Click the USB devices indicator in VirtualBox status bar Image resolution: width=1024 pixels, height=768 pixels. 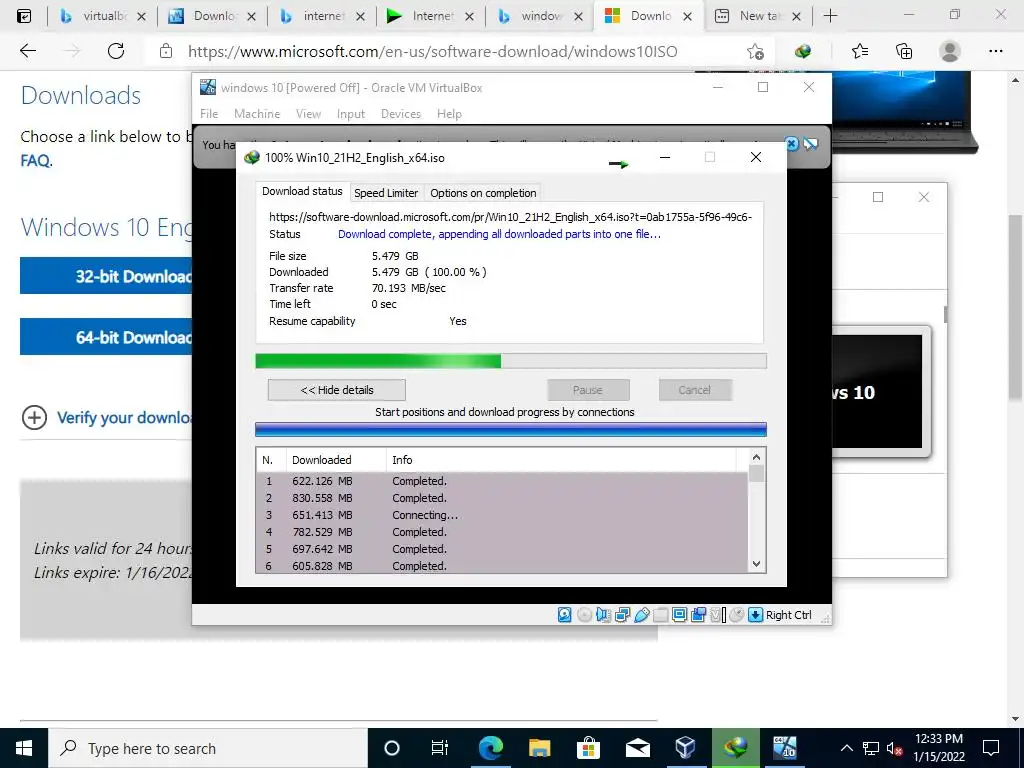pos(642,615)
